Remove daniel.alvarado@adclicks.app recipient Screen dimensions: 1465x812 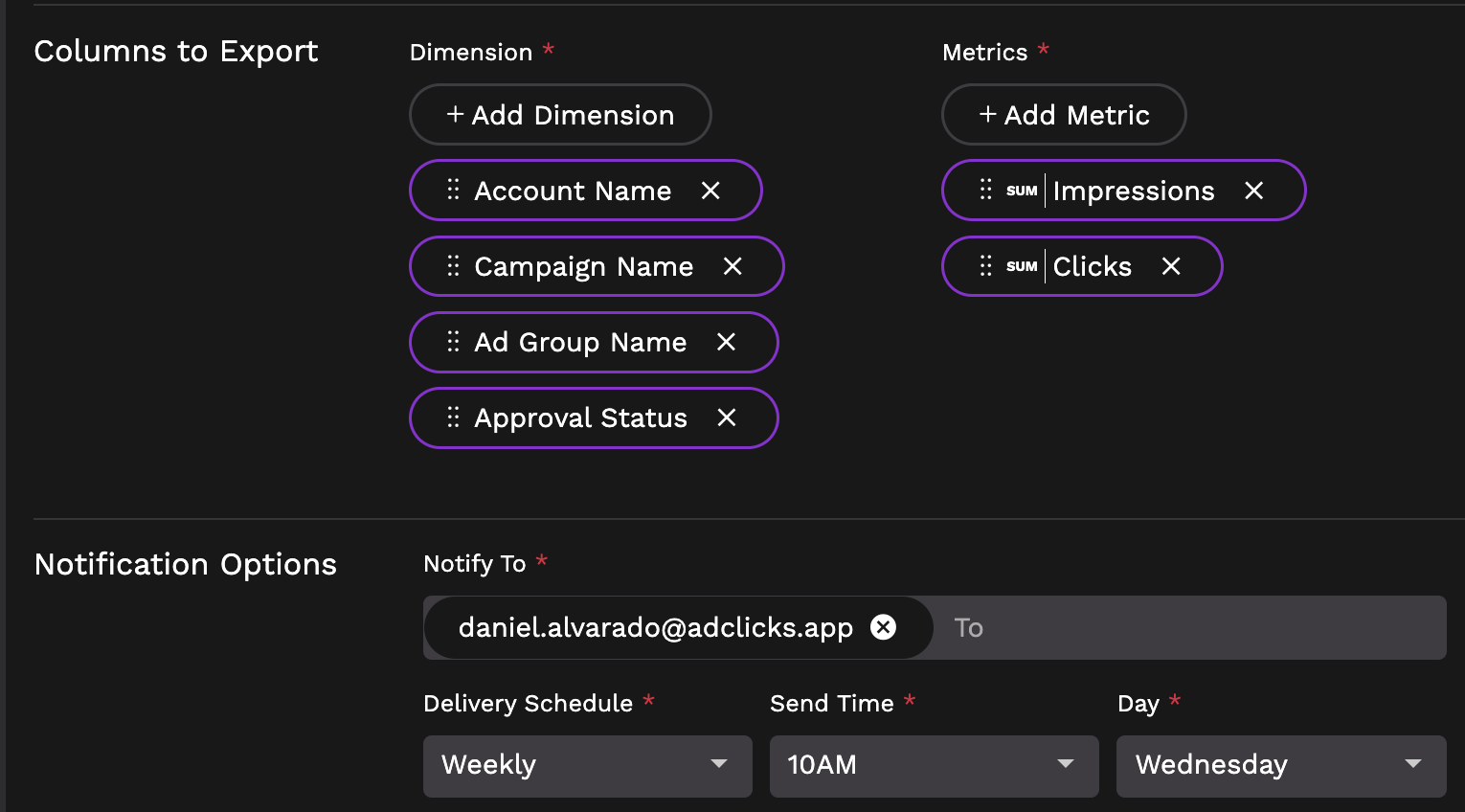click(883, 627)
